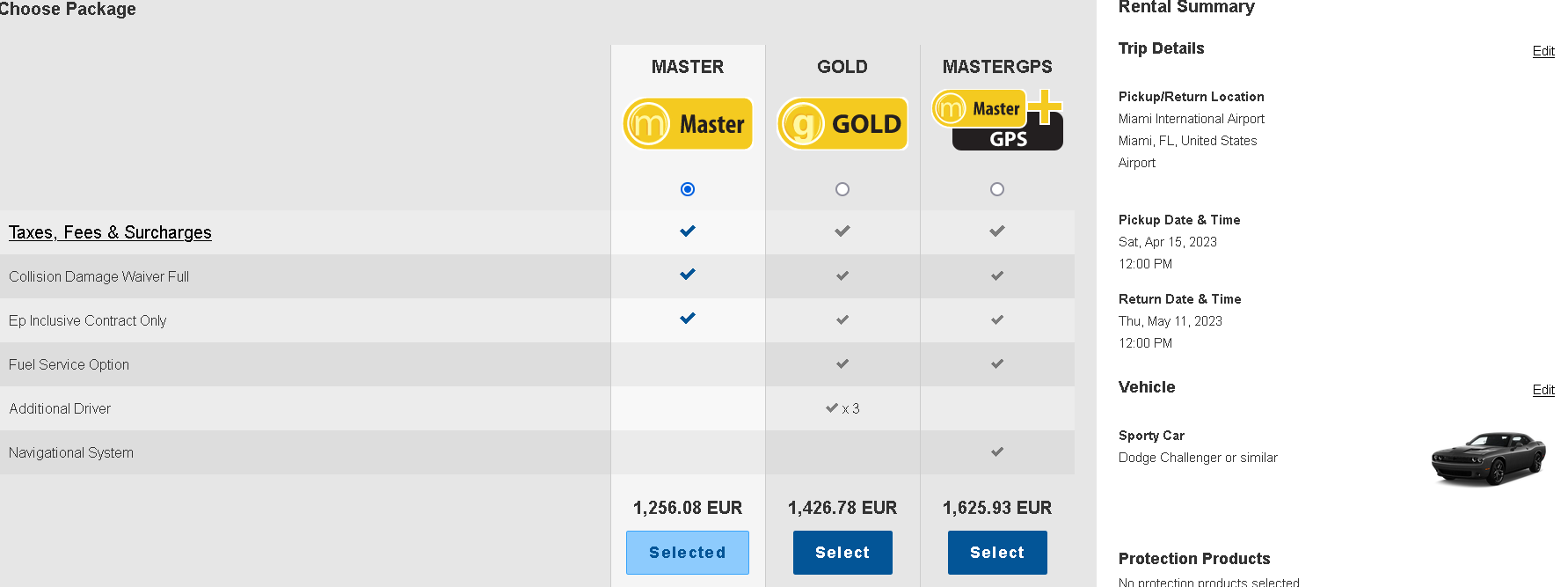Image resolution: width=1568 pixels, height=587 pixels.
Task: Click Navigational System checkmark under MASTERGPS
Action: (x=997, y=452)
